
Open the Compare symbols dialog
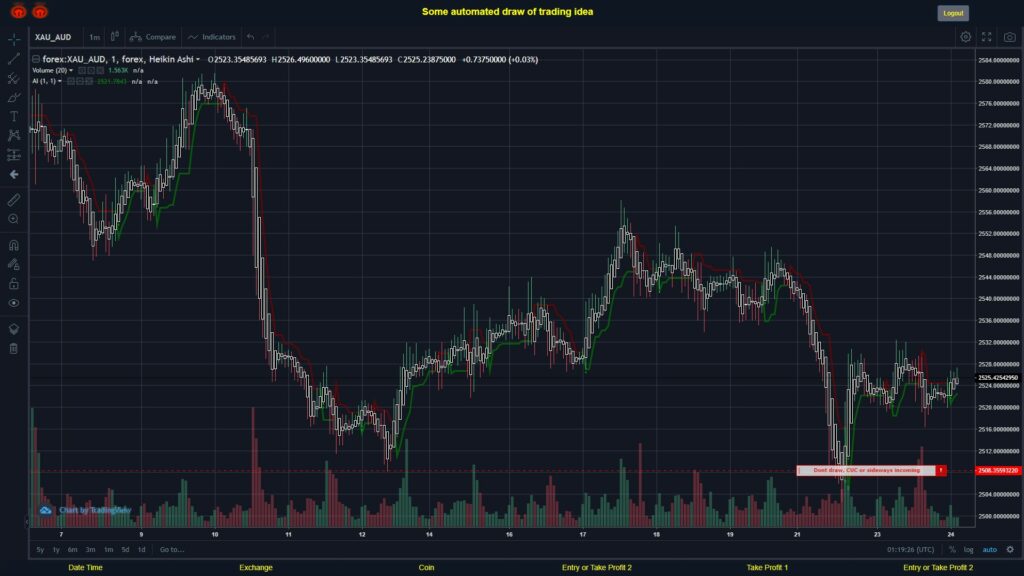tap(153, 37)
